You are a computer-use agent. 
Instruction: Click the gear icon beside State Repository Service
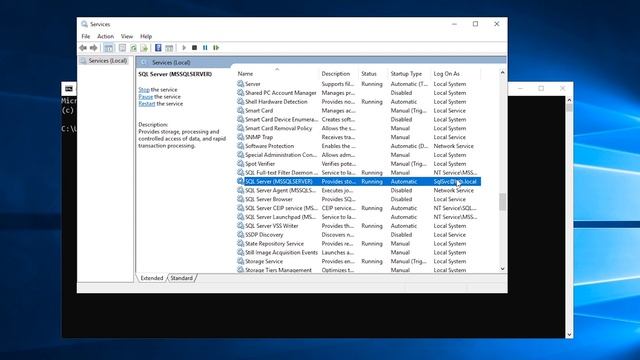[x=240, y=243]
